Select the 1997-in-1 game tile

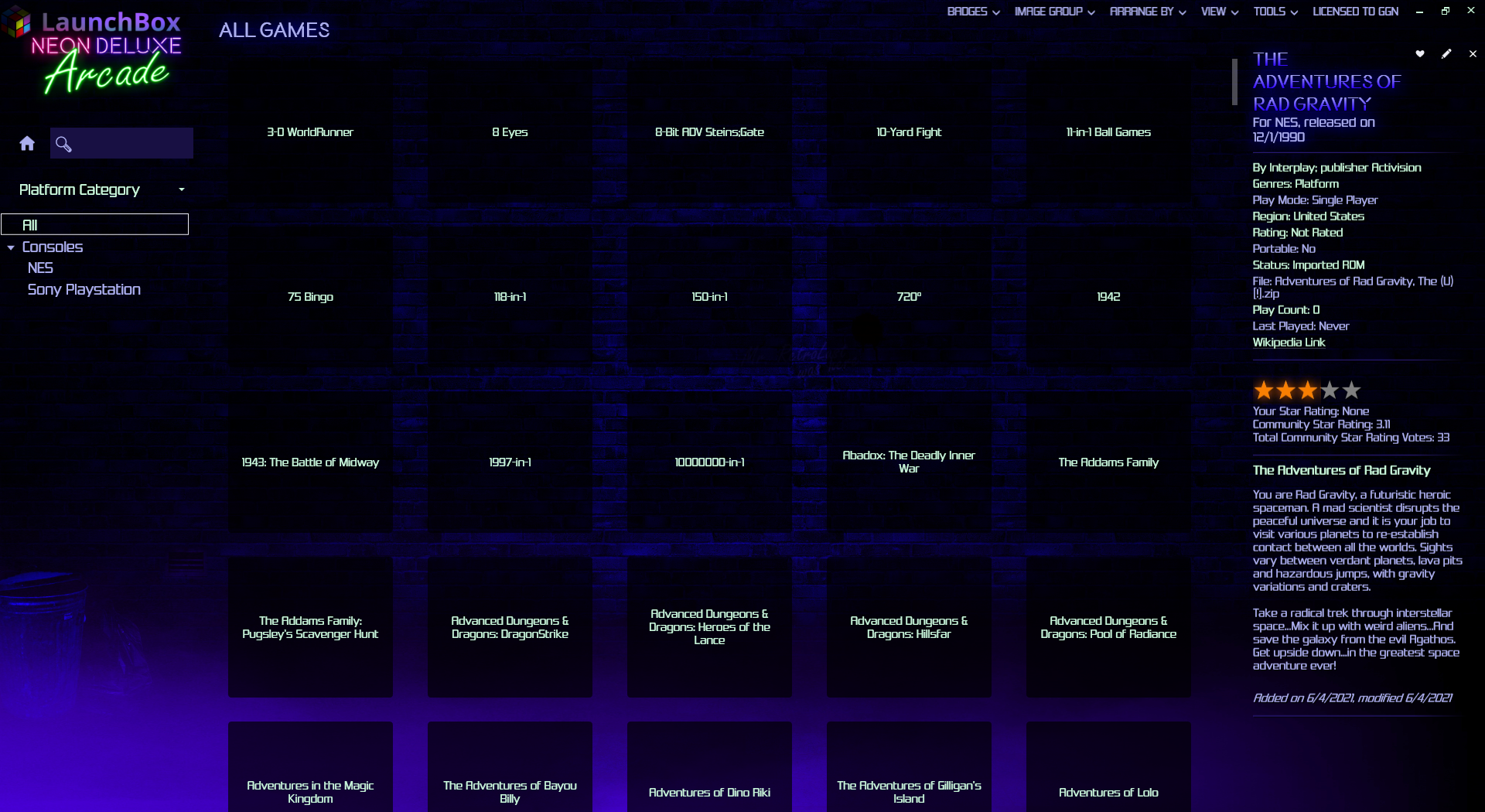pos(510,462)
